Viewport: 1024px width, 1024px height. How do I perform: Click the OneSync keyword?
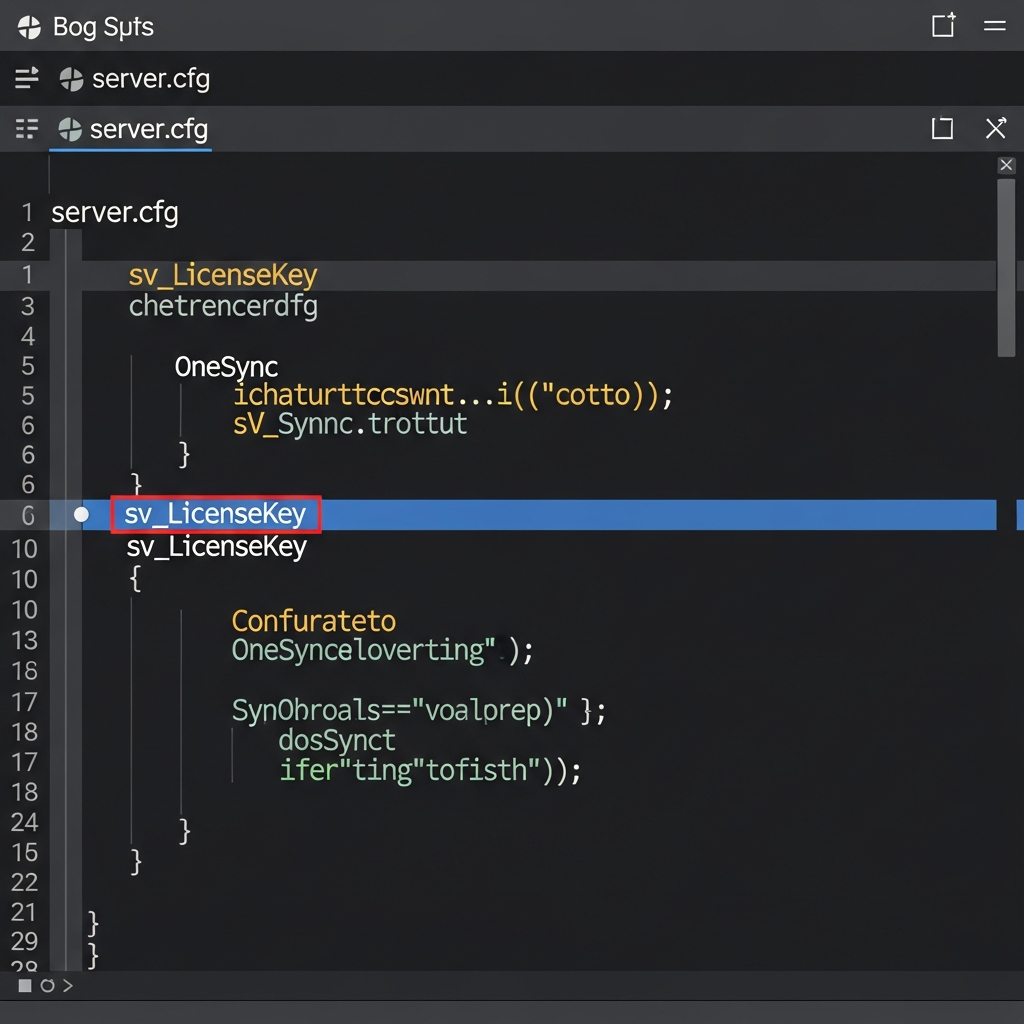pyautogui.click(x=226, y=367)
